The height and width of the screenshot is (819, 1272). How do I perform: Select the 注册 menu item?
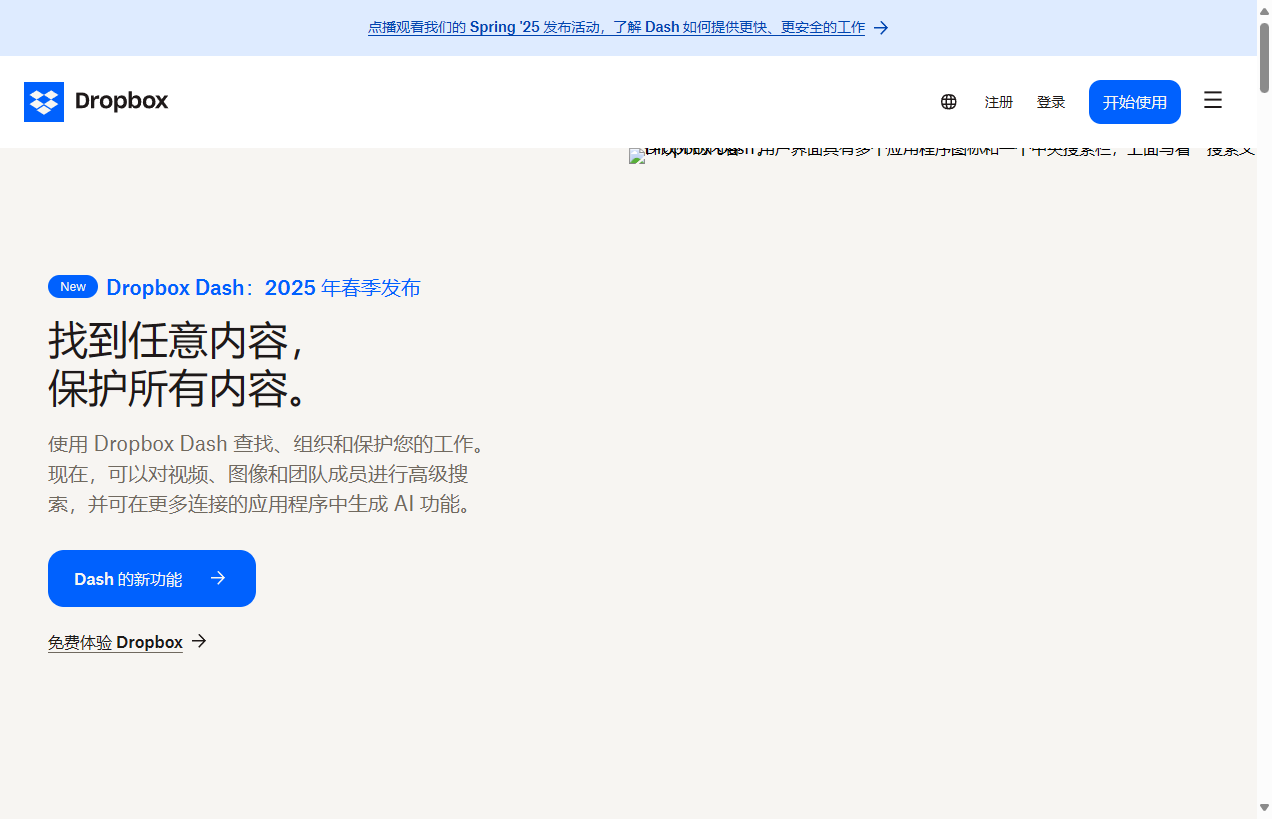coord(998,102)
